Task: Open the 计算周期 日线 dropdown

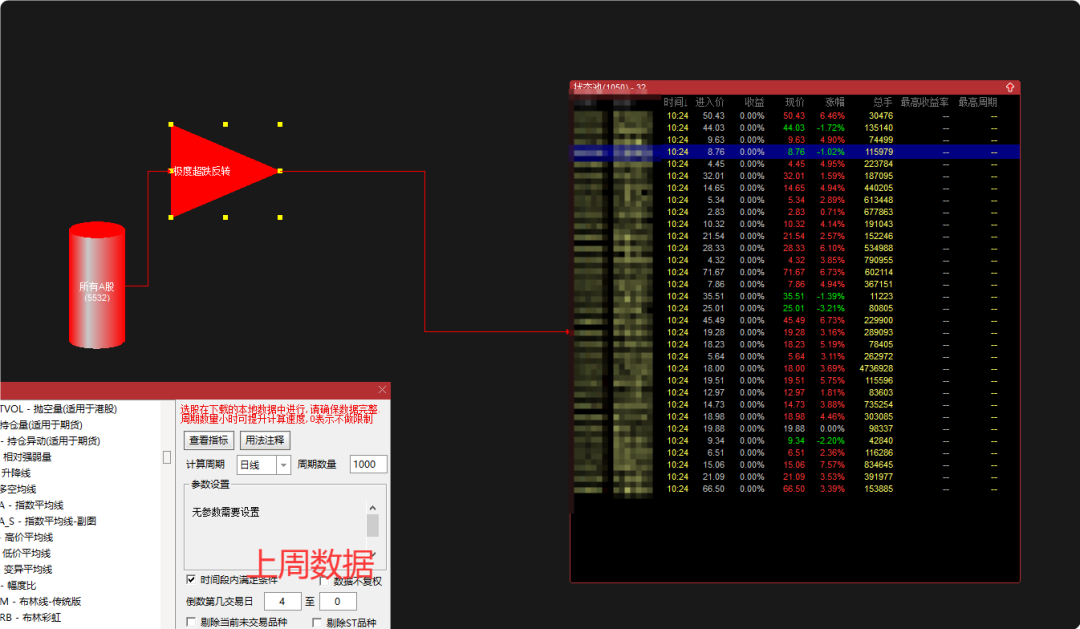Action: coord(283,465)
